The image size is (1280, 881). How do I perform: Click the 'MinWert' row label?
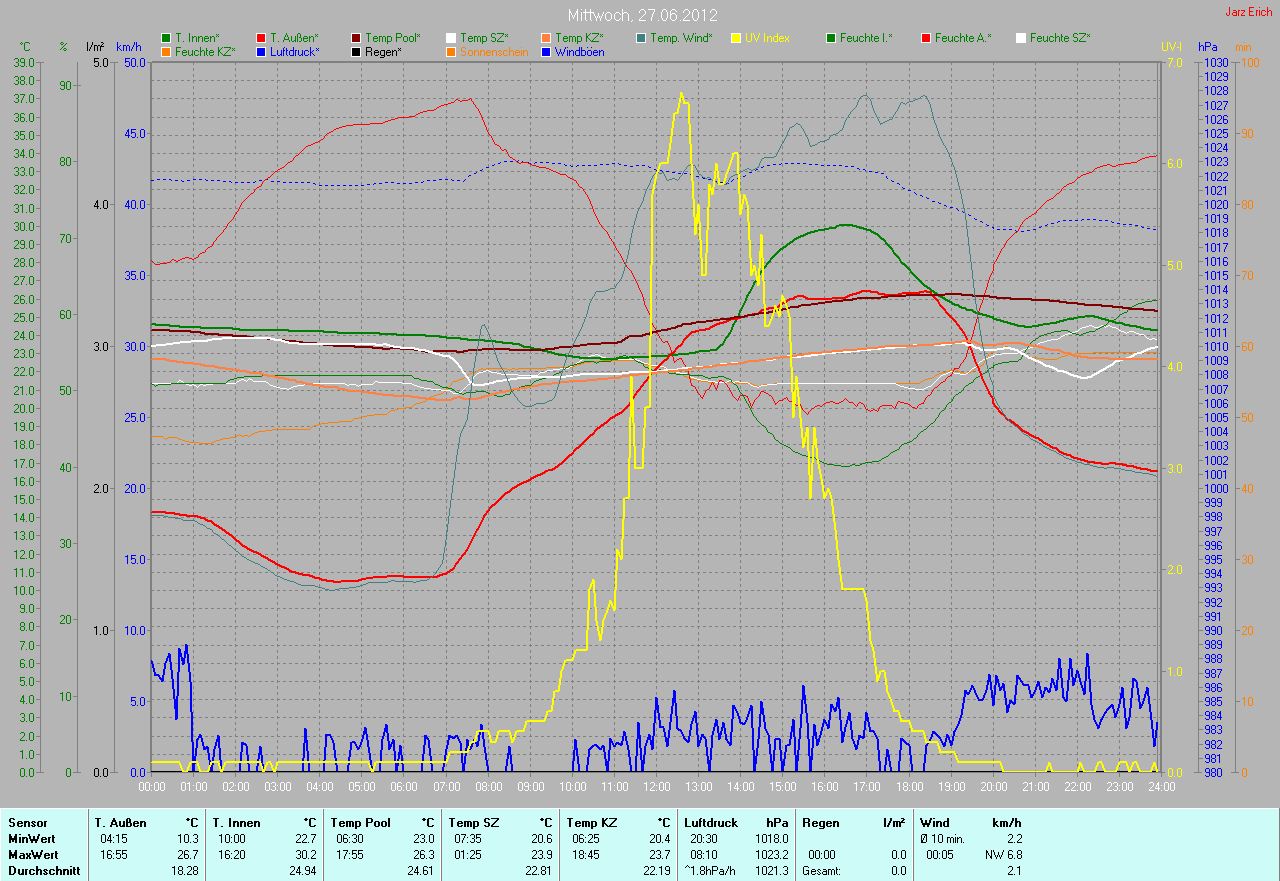pyautogui.click(x=31, y=839)
